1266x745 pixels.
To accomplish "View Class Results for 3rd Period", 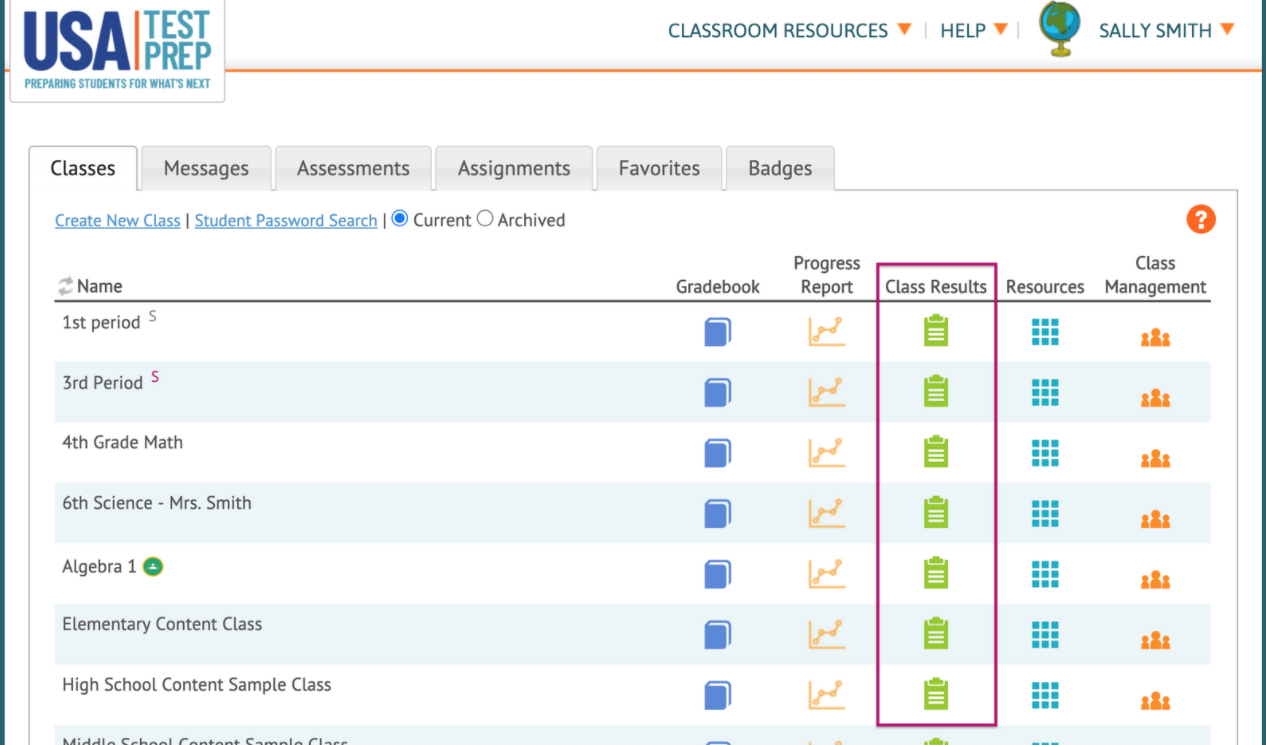I will point(936,392).
